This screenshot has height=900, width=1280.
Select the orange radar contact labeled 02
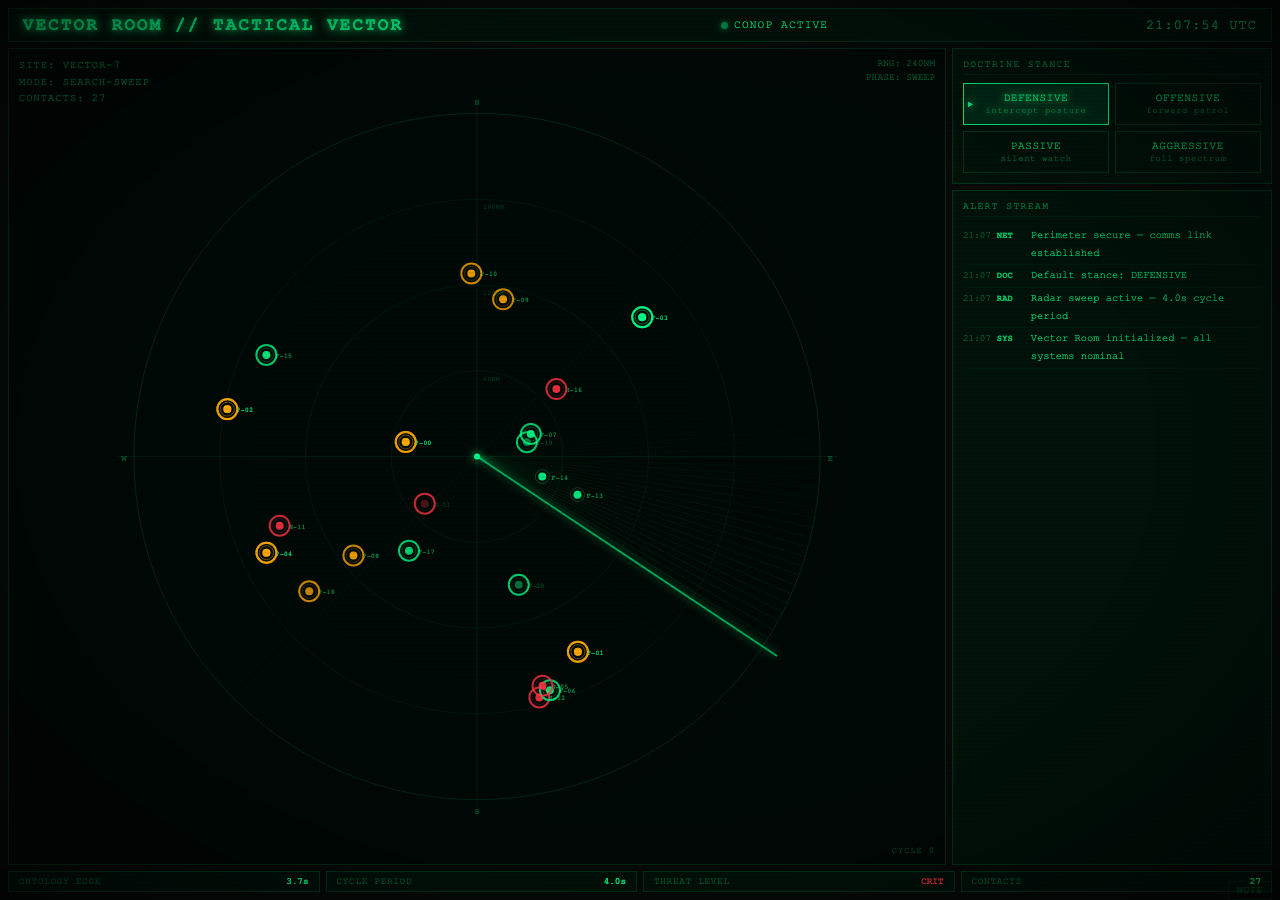[x=227, y=409]
